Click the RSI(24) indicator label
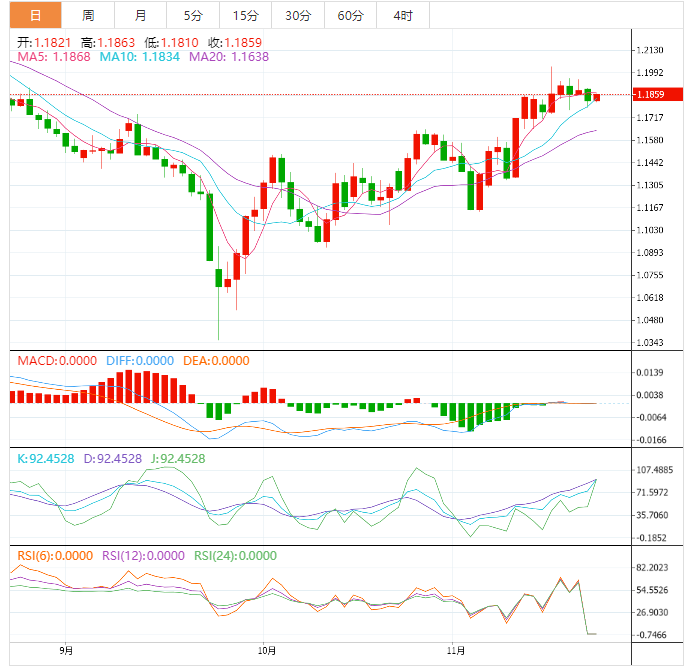692x669 pixels. (236, 556)
